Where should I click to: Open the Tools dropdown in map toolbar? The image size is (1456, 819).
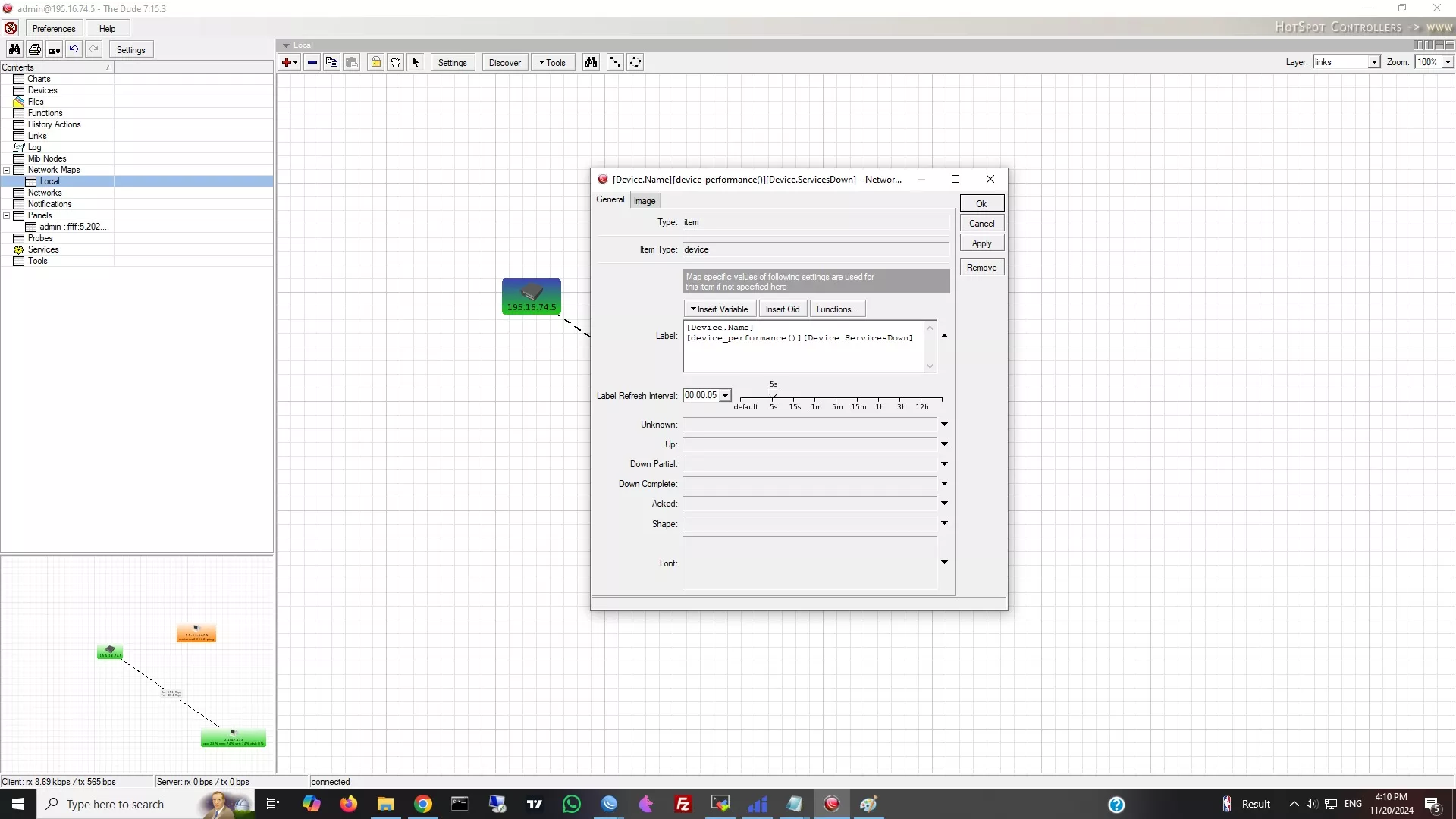pos(553,62)
